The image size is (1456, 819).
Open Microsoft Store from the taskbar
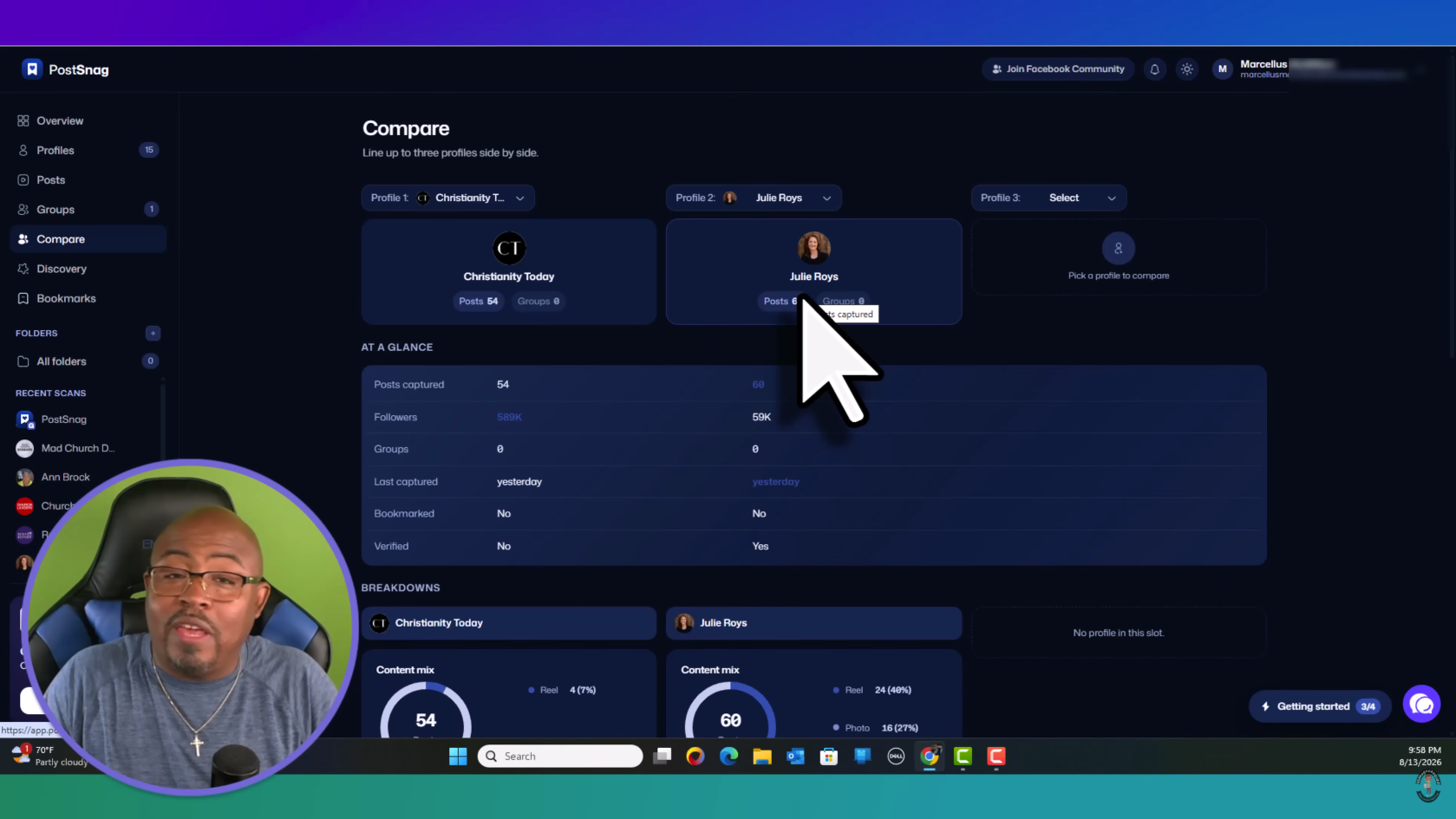pos(829,757)
